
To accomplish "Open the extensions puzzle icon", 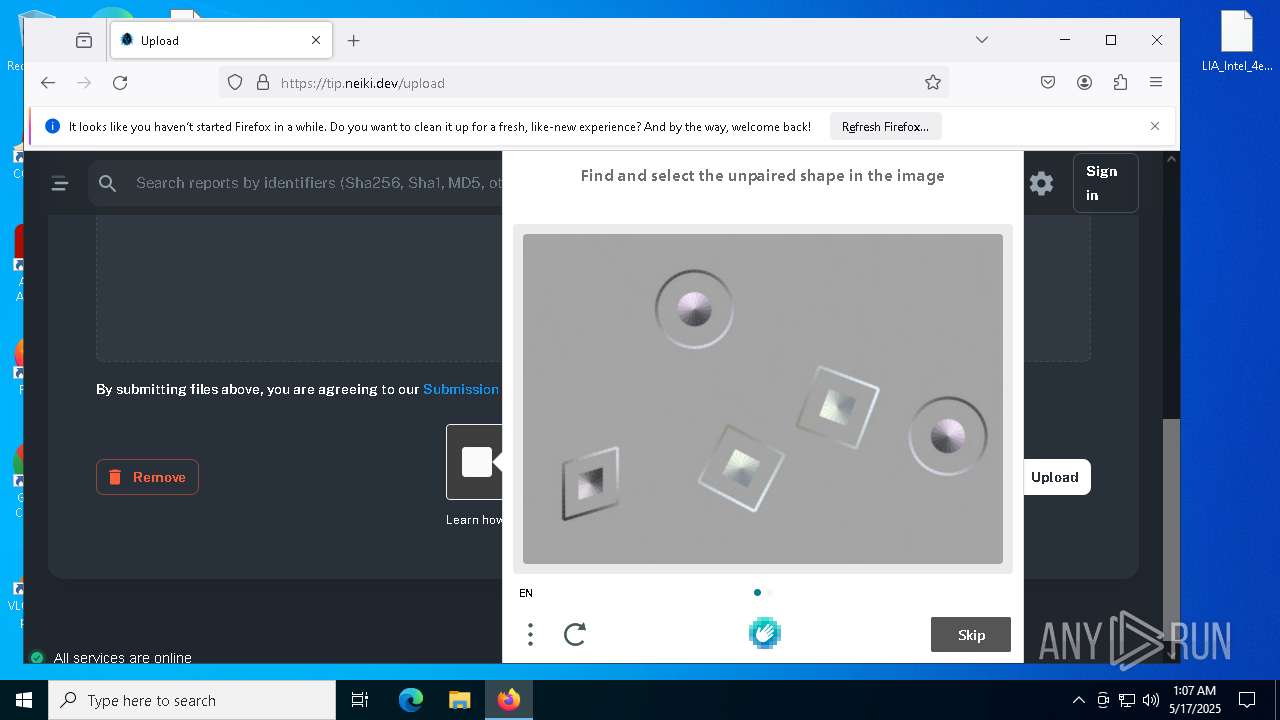I will click(x=1120, y=83).
